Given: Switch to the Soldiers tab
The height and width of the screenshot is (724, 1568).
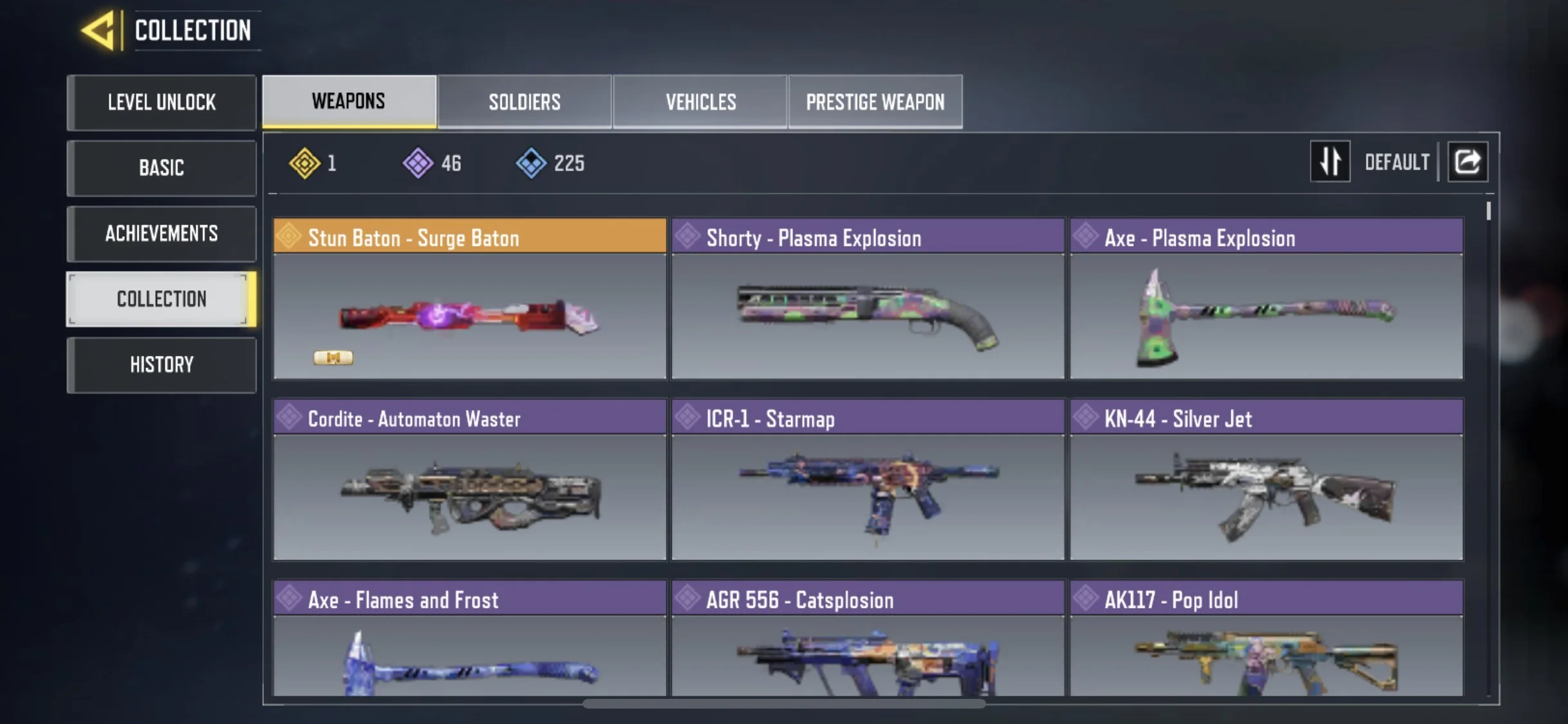Looking at the screenshot, I should click(x=525, y=102).
